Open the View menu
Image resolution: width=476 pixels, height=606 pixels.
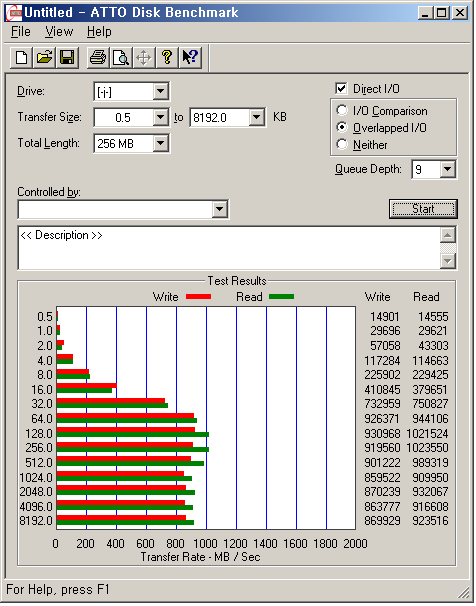(59, 31)
